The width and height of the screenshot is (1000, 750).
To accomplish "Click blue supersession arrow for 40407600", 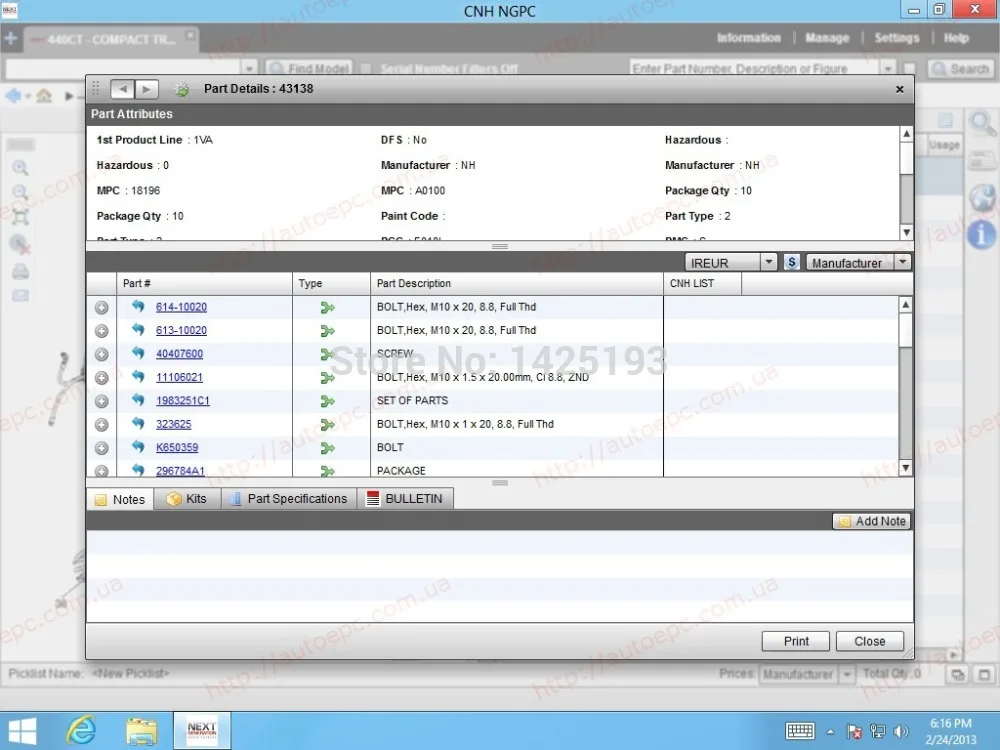I will 138,353.
